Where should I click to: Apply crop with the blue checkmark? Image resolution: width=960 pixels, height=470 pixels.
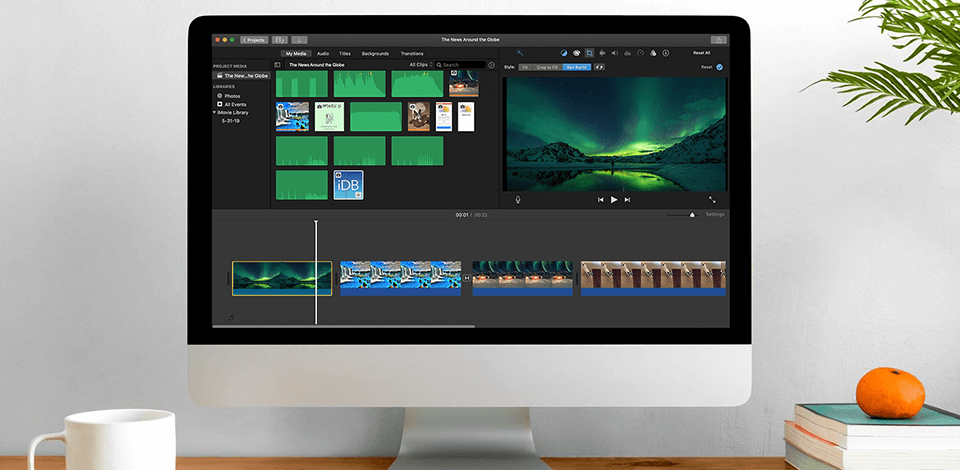click(719, 67)
